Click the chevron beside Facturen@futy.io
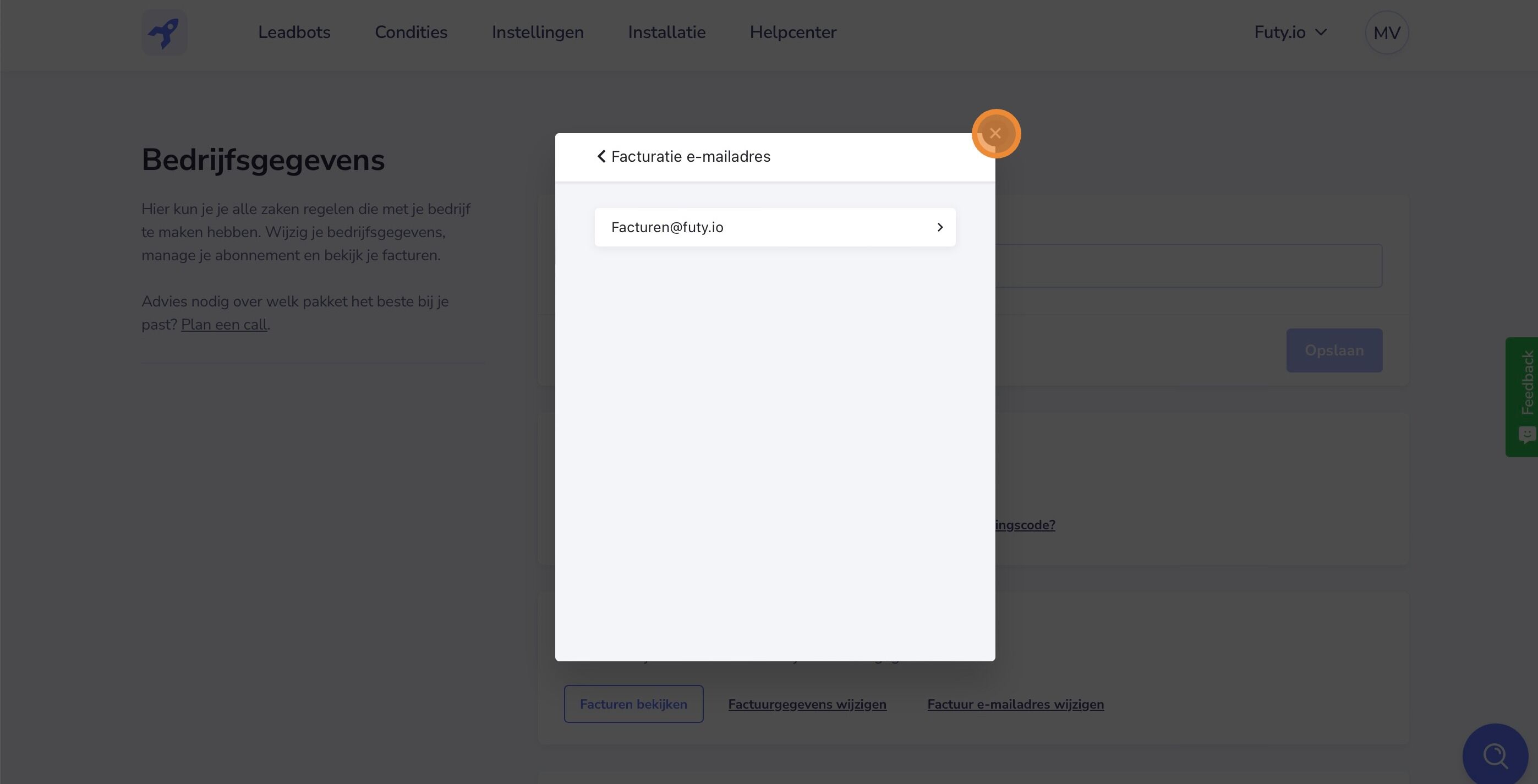The width and height of the screenshot is (1538, 784). click(x=939, y=227)
